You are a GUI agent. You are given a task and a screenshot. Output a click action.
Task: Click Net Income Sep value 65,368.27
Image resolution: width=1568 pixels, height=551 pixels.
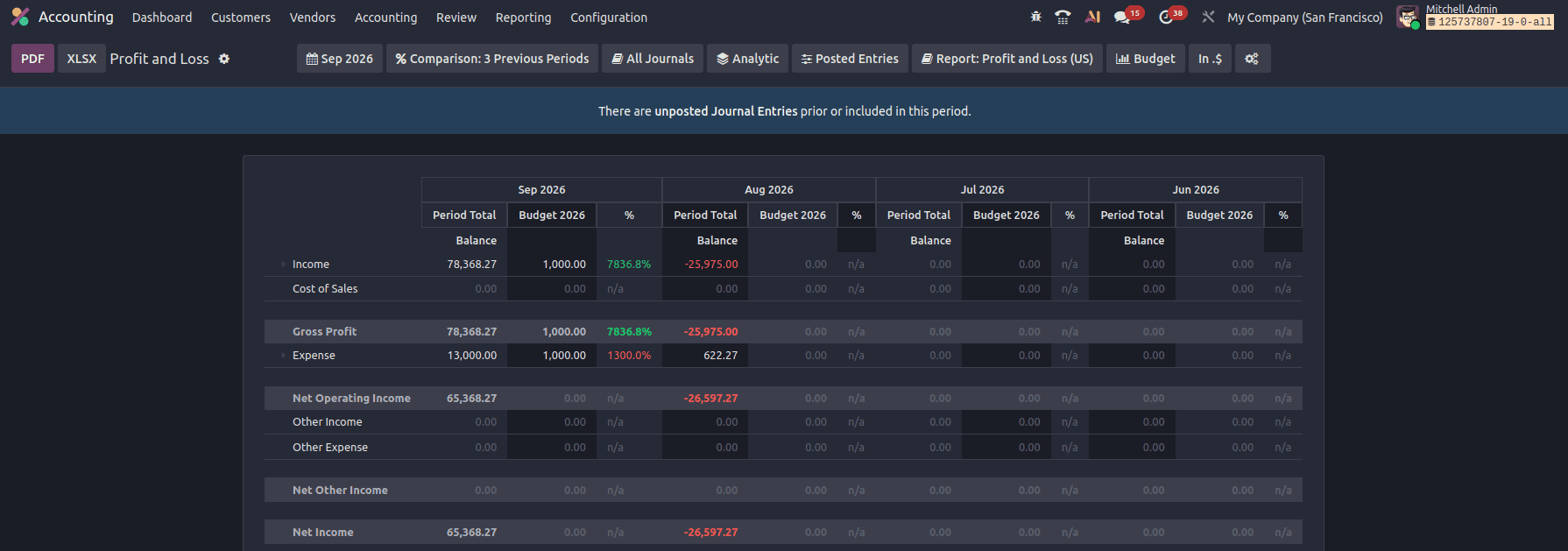471,533
